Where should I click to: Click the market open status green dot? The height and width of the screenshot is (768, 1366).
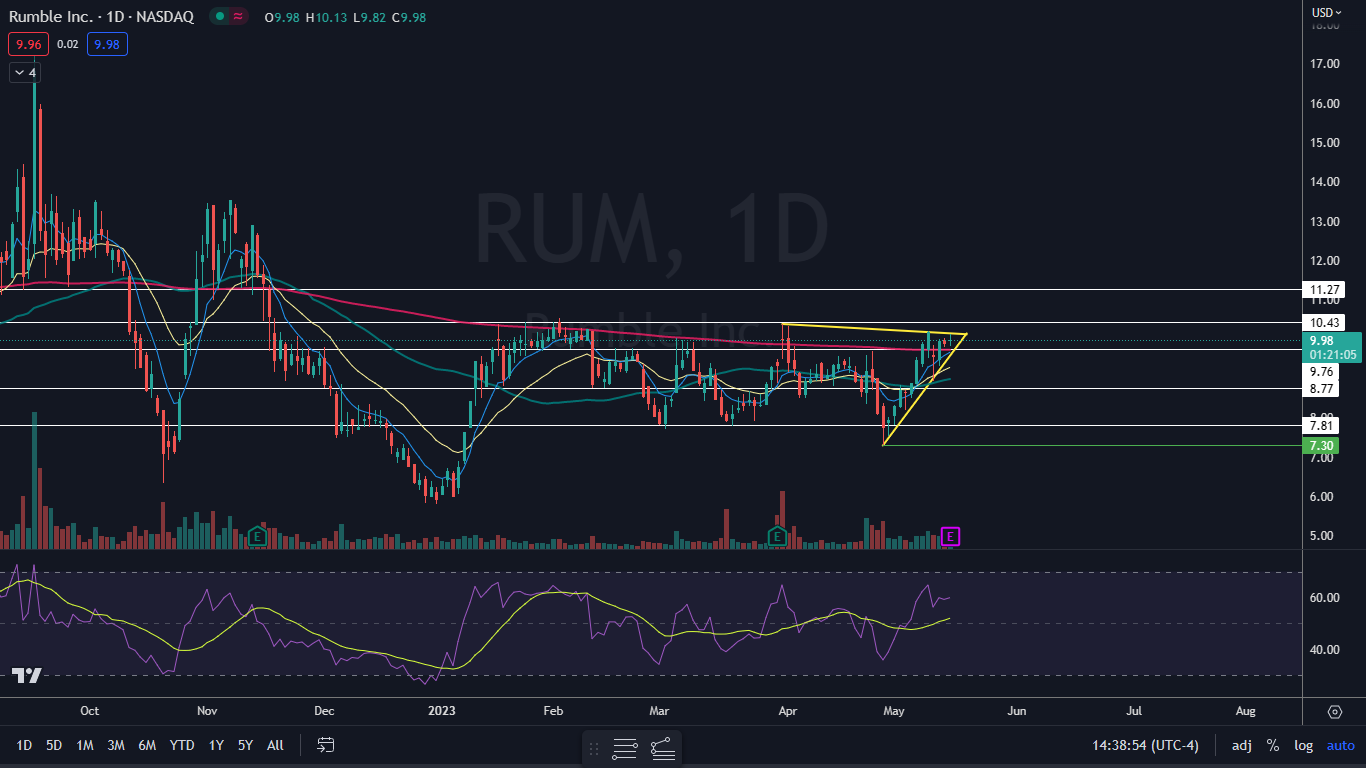(x=218, y=16)
